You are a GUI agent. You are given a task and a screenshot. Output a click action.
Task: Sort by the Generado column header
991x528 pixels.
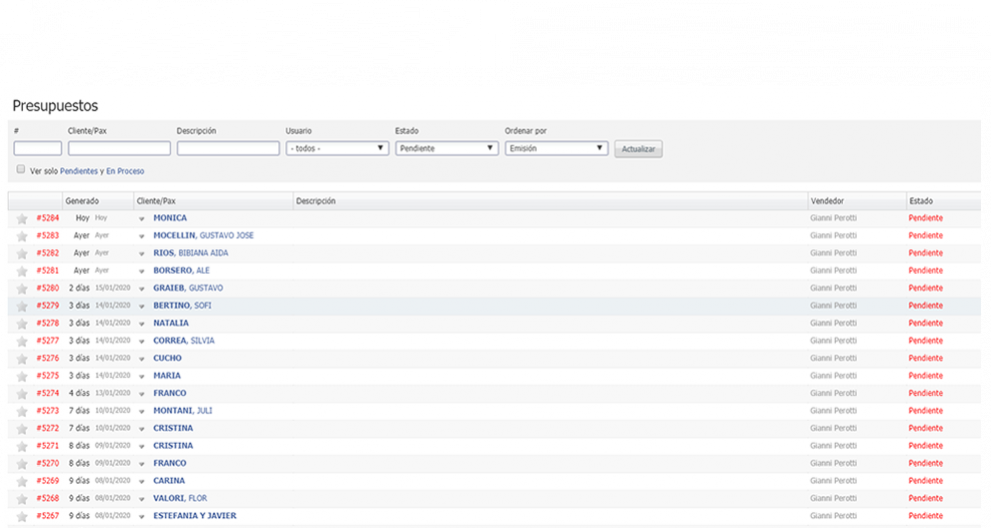click(x=82, y=201)
